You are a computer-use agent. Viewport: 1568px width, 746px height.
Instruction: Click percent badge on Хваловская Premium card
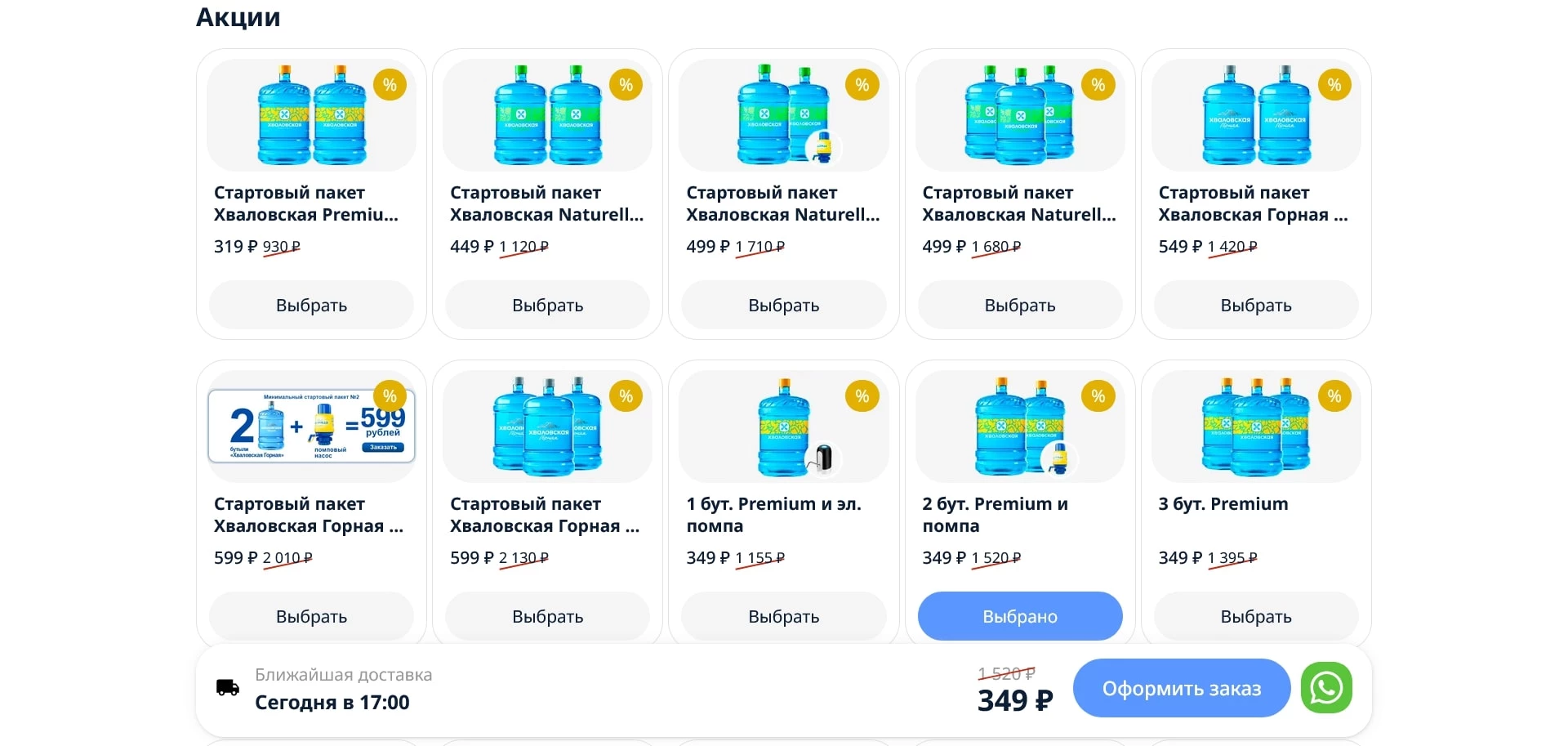(390, 85)
